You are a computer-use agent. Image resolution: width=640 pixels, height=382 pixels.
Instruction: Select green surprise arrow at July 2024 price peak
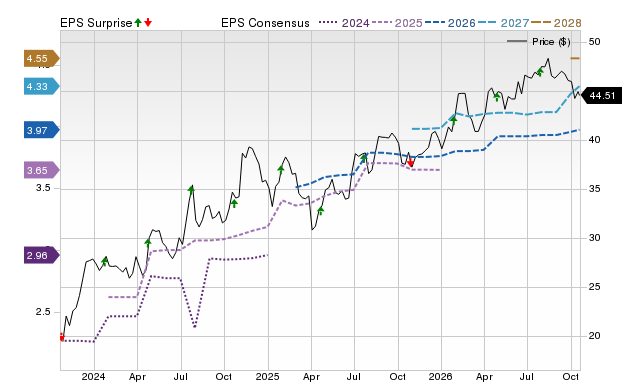click(x=191, y=189)
